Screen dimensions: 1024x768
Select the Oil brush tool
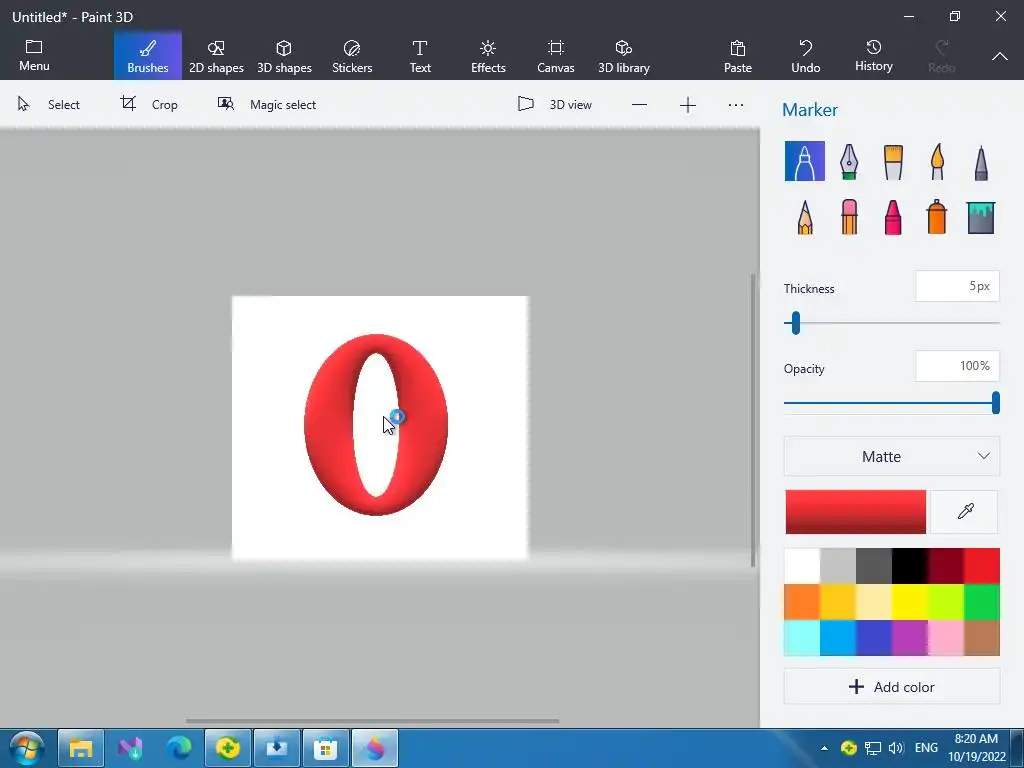[x=893, y=161]
